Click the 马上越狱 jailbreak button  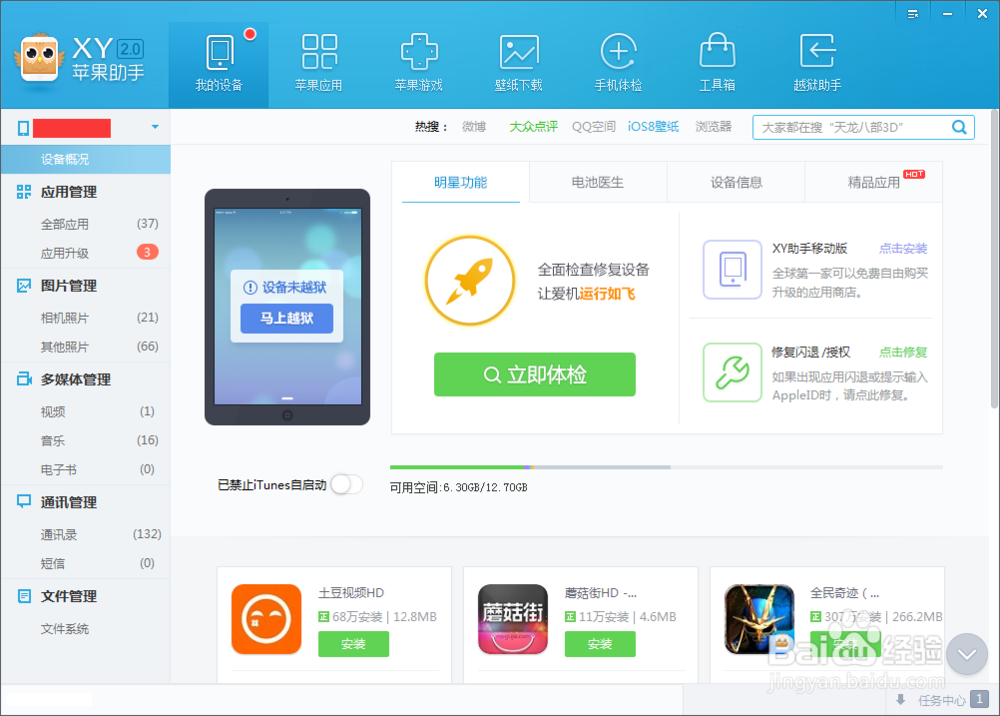point(286,320)
